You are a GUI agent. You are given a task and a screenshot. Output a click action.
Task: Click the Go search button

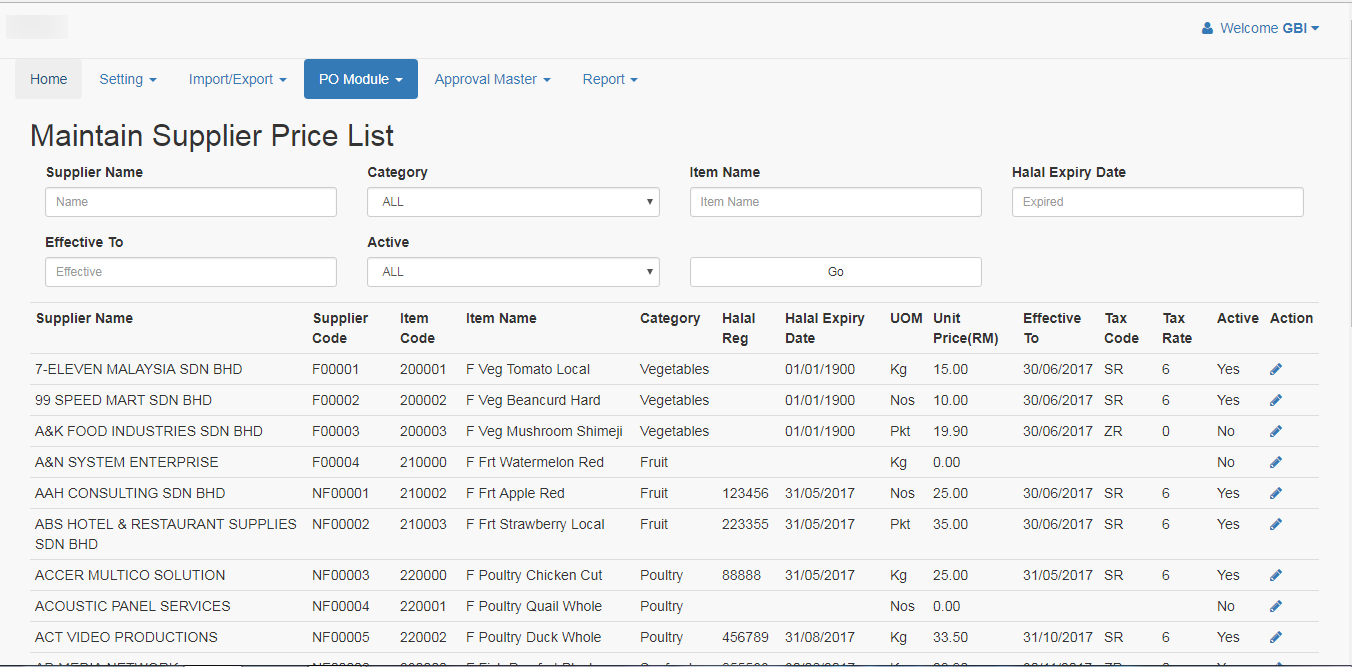pos(836,272)
